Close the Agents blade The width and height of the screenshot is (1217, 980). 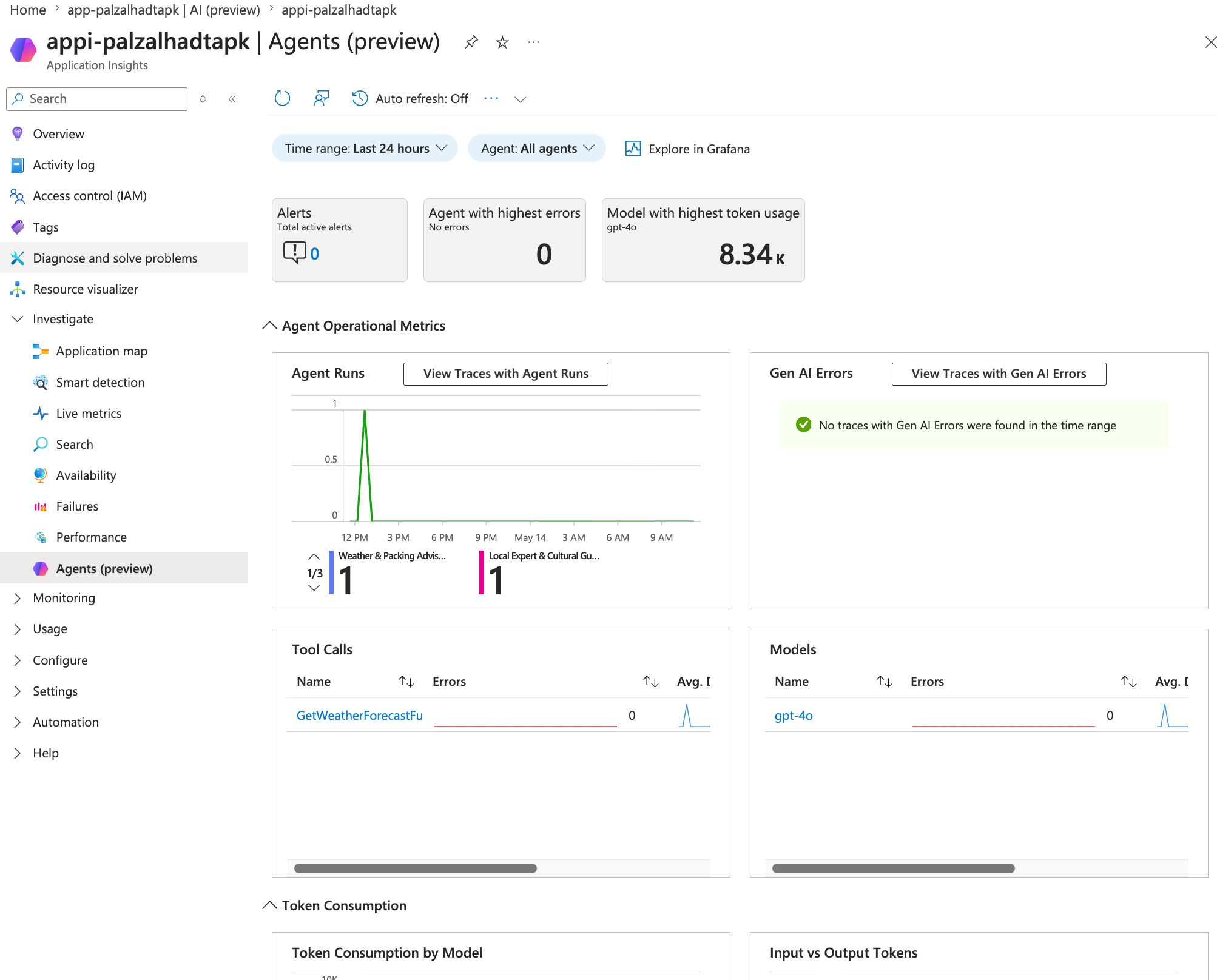(x=1210, y=42)
